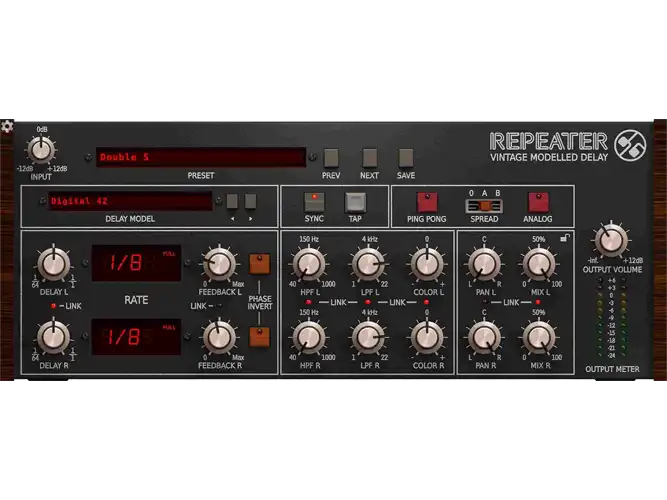Turn the MIX L knob
Screen dimensions: 667x500
pyautogui.click(x=539, y=264)
